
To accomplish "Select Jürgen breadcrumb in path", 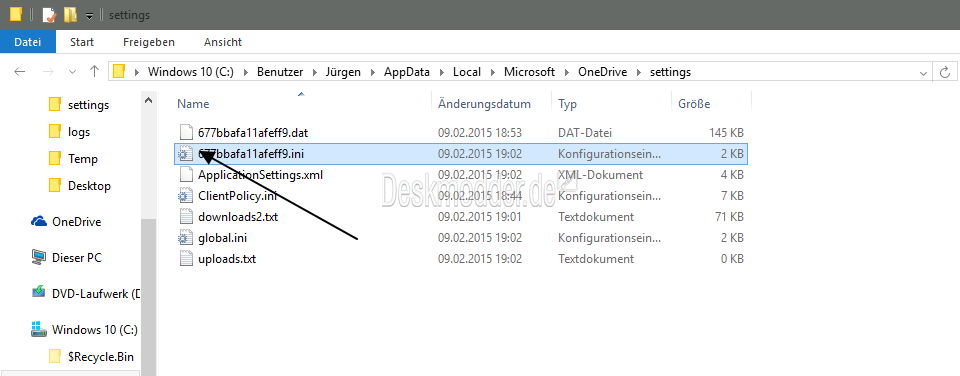I will (x=343, y=72).
